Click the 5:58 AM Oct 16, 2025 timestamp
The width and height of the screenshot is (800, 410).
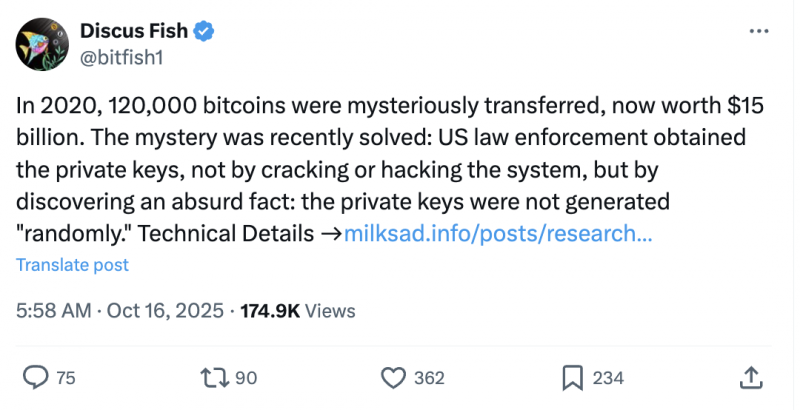(x=120, y=311)
